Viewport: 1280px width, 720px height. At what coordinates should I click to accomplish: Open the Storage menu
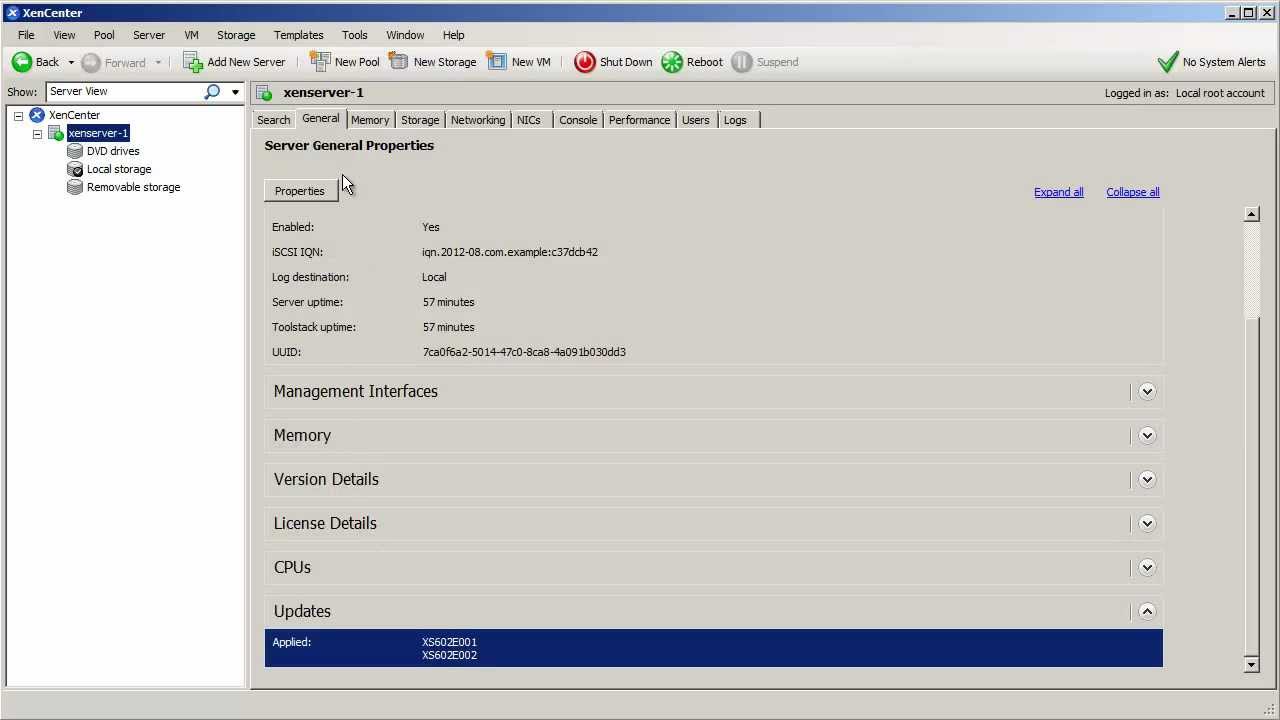236,35
